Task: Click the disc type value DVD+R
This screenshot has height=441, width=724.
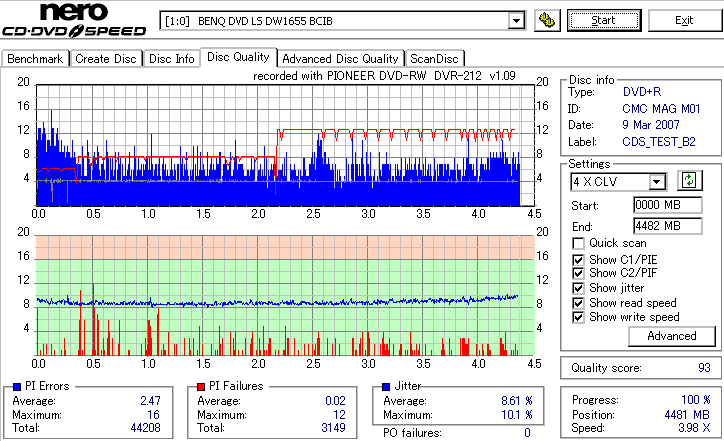Action: 642,92
